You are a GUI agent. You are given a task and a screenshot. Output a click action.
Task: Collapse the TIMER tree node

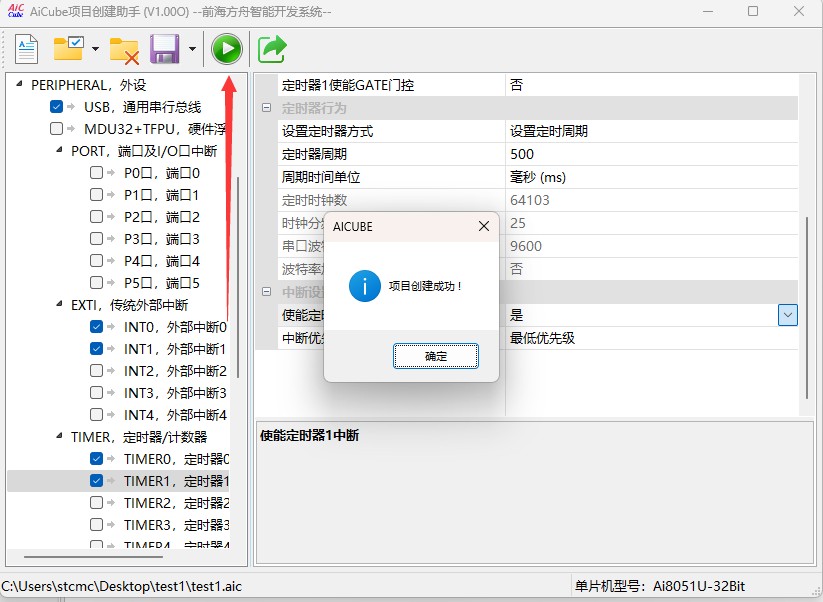[59, 436]
